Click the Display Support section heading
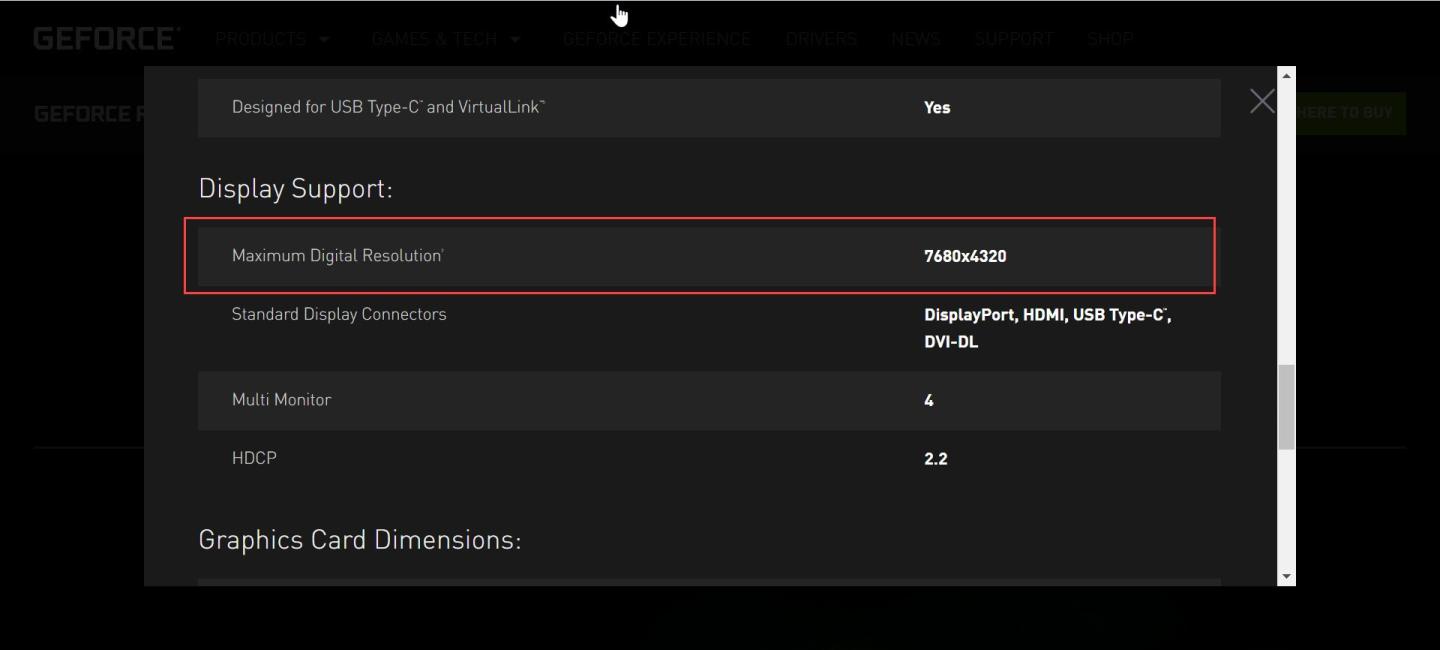 [295, 189]
